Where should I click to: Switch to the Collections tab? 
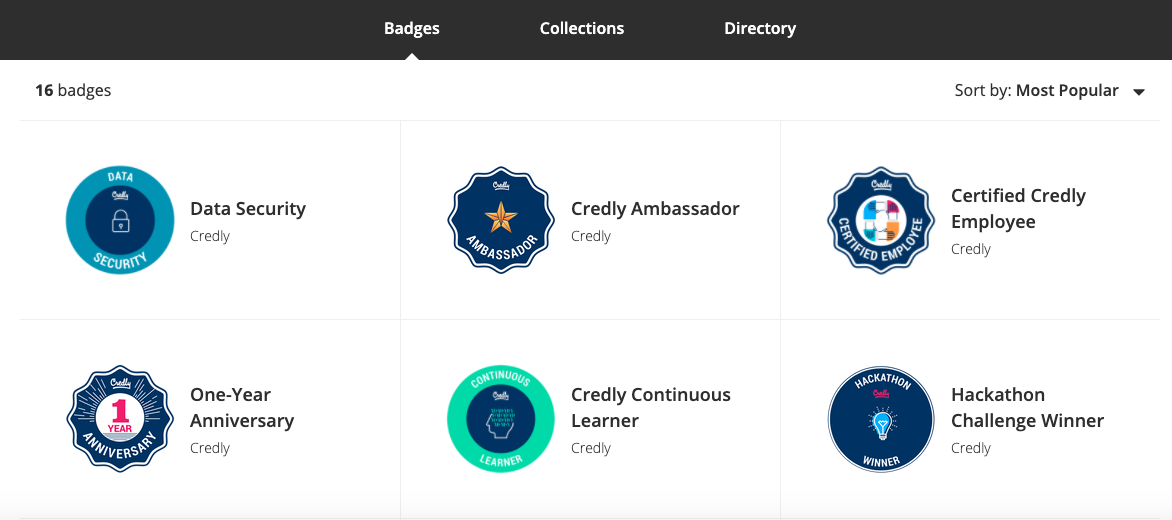tap(582, 28)
